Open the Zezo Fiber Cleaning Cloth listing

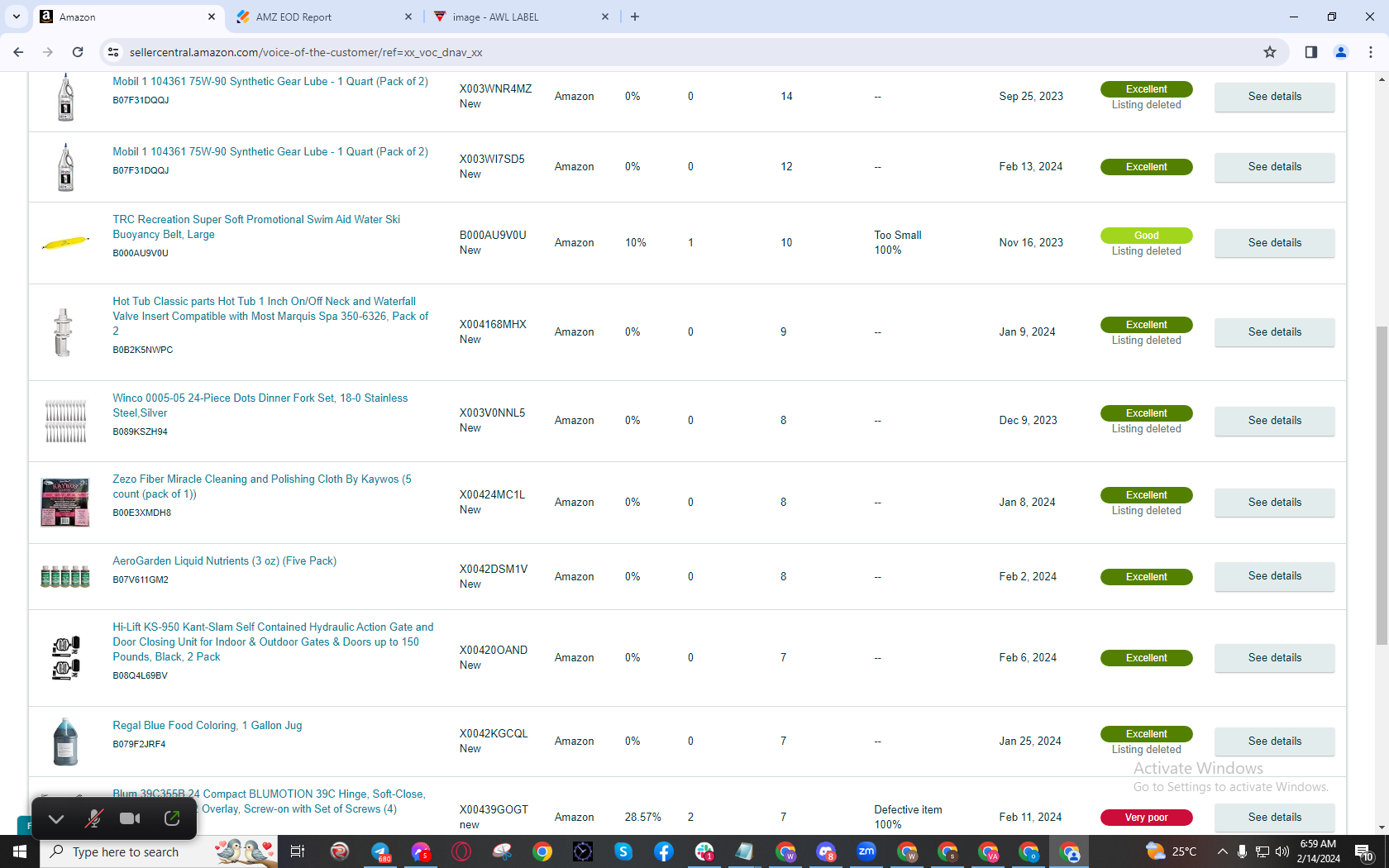pyautogui.click(x=262, y=486)
